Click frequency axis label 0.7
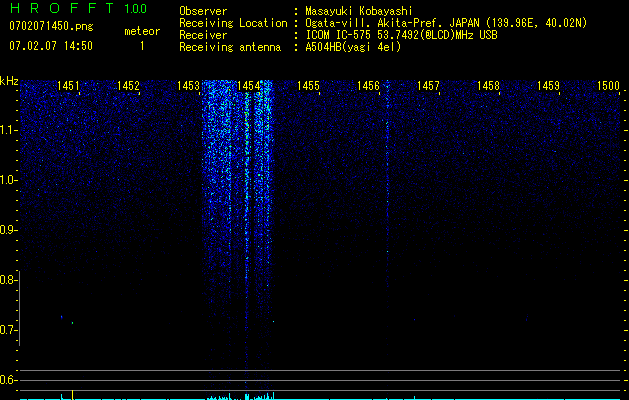 click(8, 330)
